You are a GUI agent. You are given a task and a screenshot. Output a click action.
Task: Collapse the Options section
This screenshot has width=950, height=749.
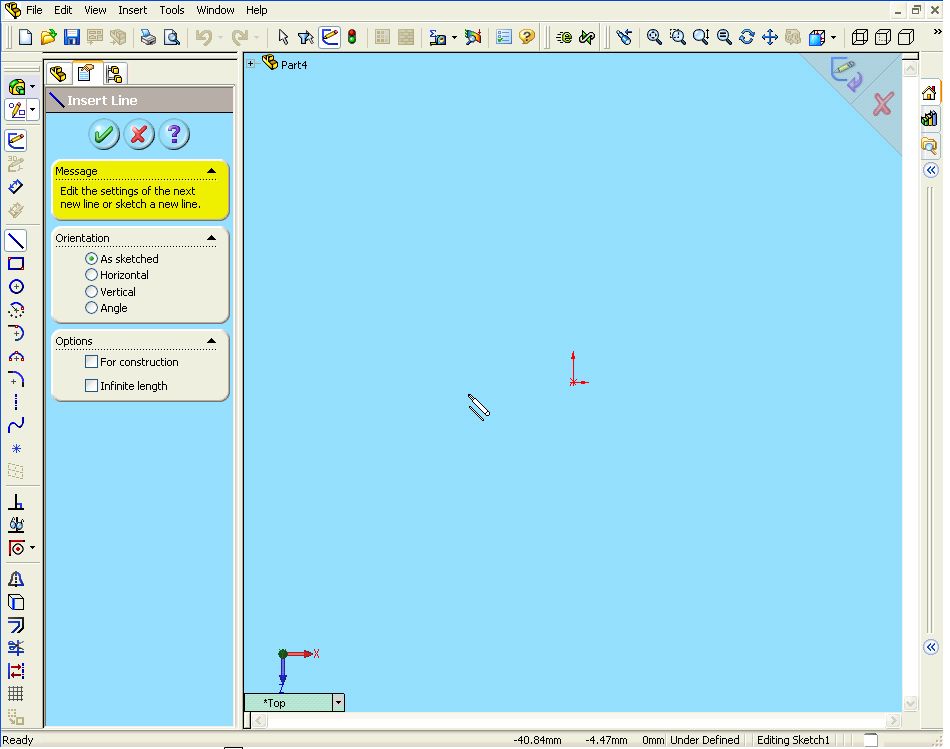click(211, 341)
